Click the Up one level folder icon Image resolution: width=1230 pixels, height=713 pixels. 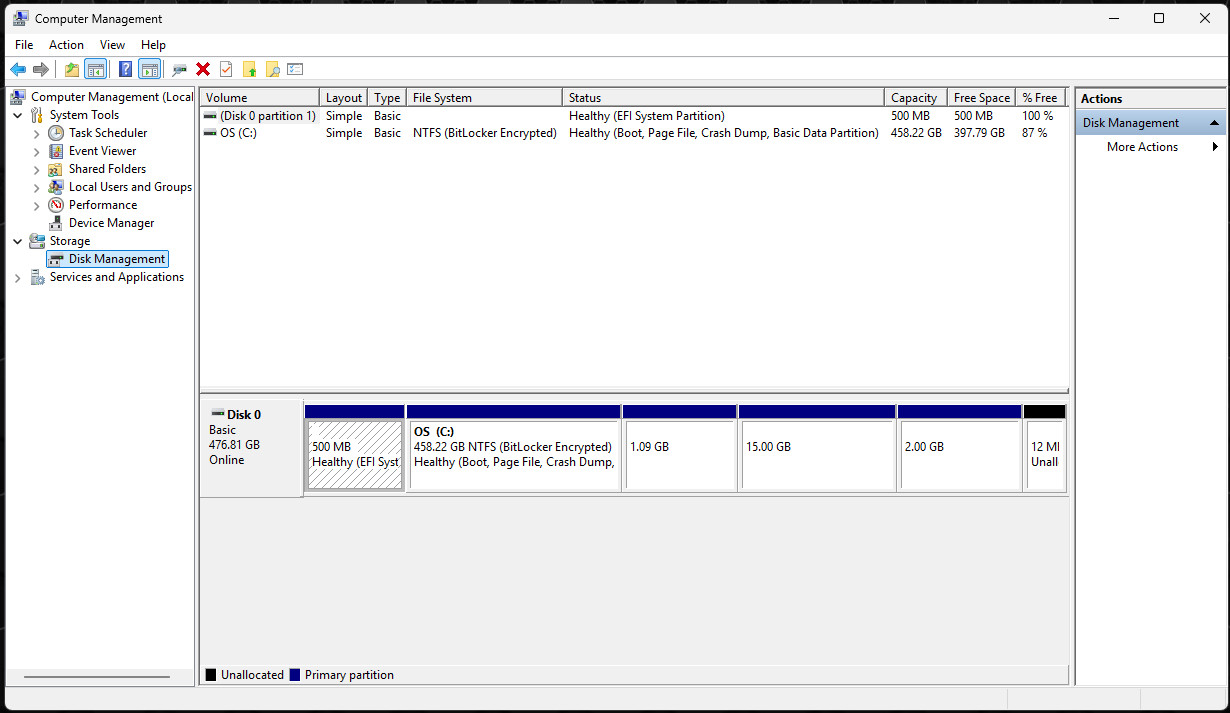point(71,69)
